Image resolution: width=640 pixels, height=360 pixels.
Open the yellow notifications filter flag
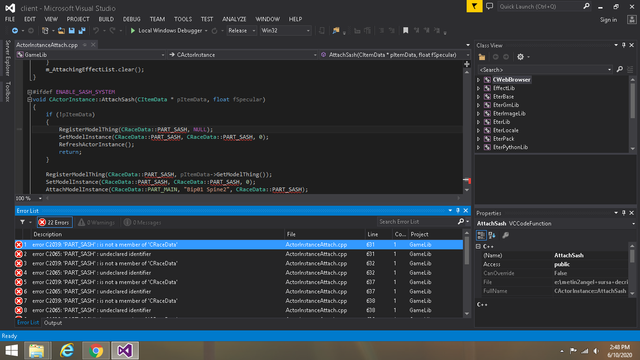click(x=474, y=6)
